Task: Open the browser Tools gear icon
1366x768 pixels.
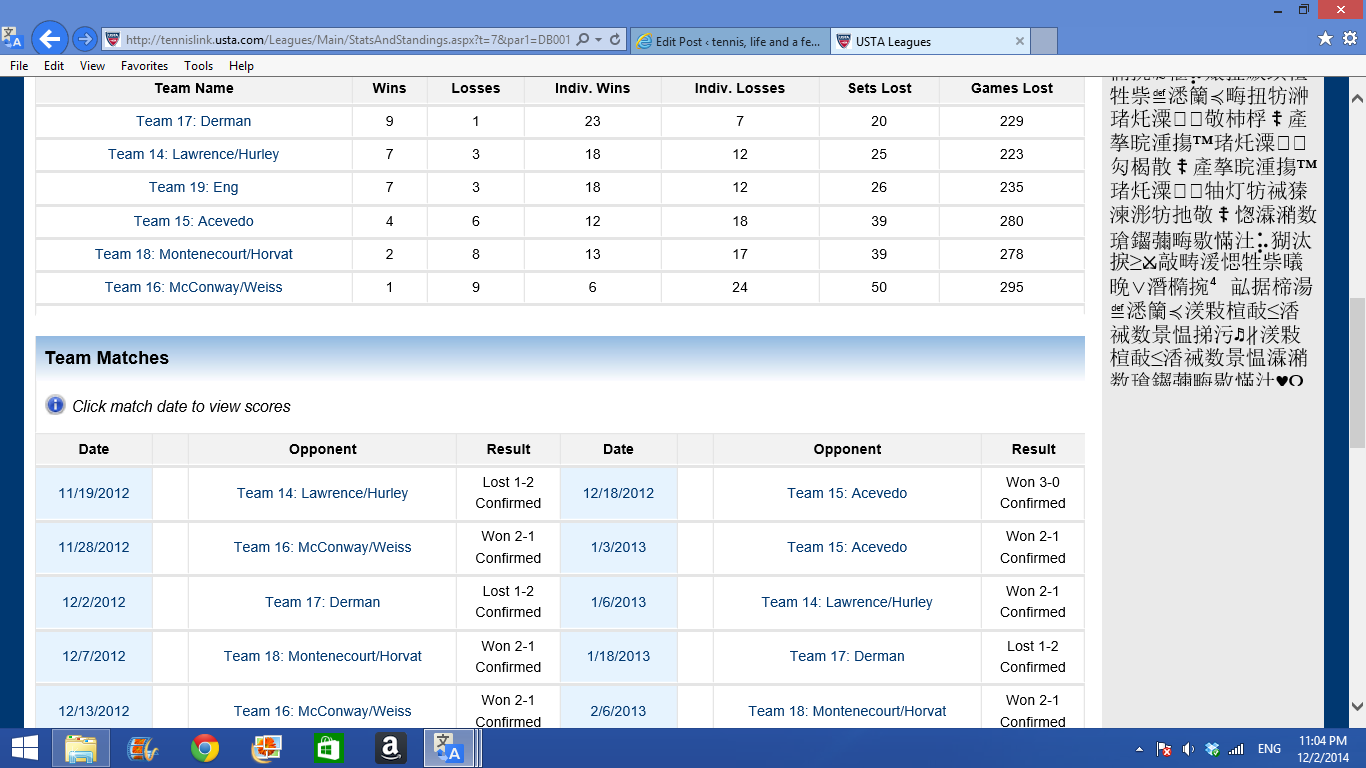Action: click(x=1349, y=39)
